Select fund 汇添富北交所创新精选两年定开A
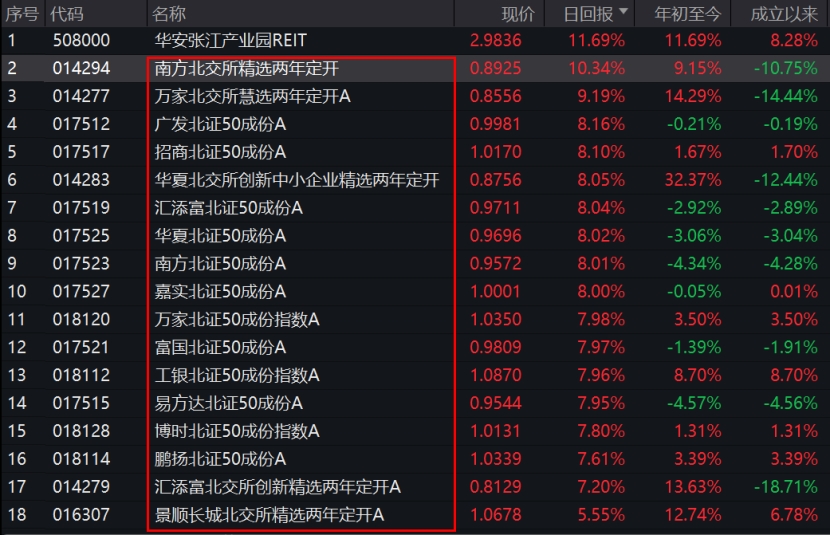830x535 pixels. coord(278,487)
